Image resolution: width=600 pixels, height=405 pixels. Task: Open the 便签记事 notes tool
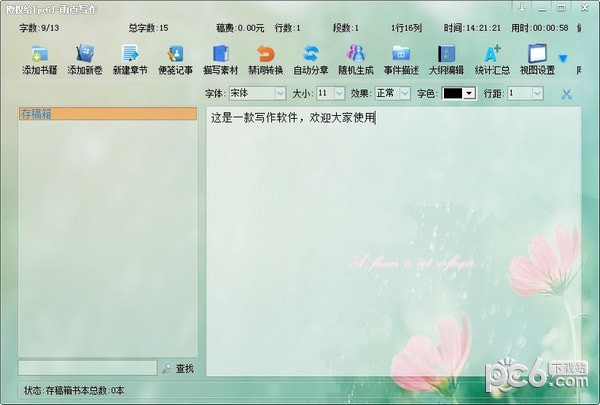click(x=175, y=60)
